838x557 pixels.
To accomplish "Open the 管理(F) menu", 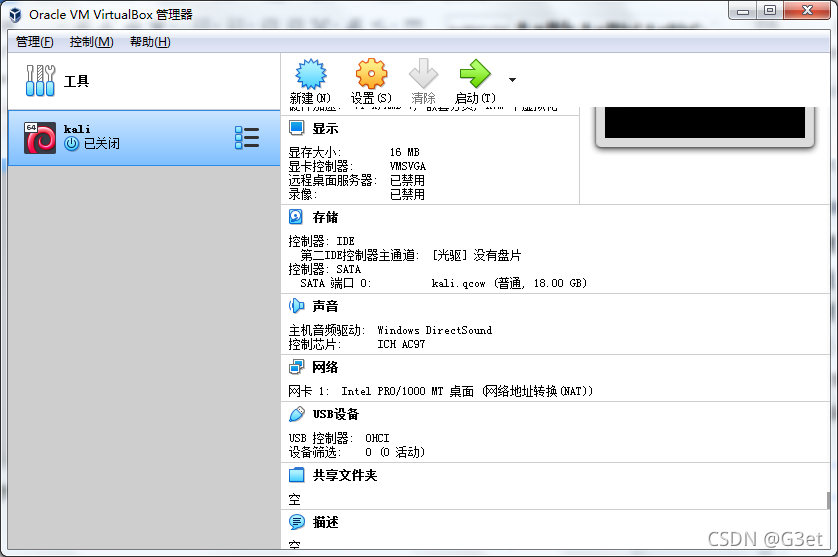I will pos(35,42).
